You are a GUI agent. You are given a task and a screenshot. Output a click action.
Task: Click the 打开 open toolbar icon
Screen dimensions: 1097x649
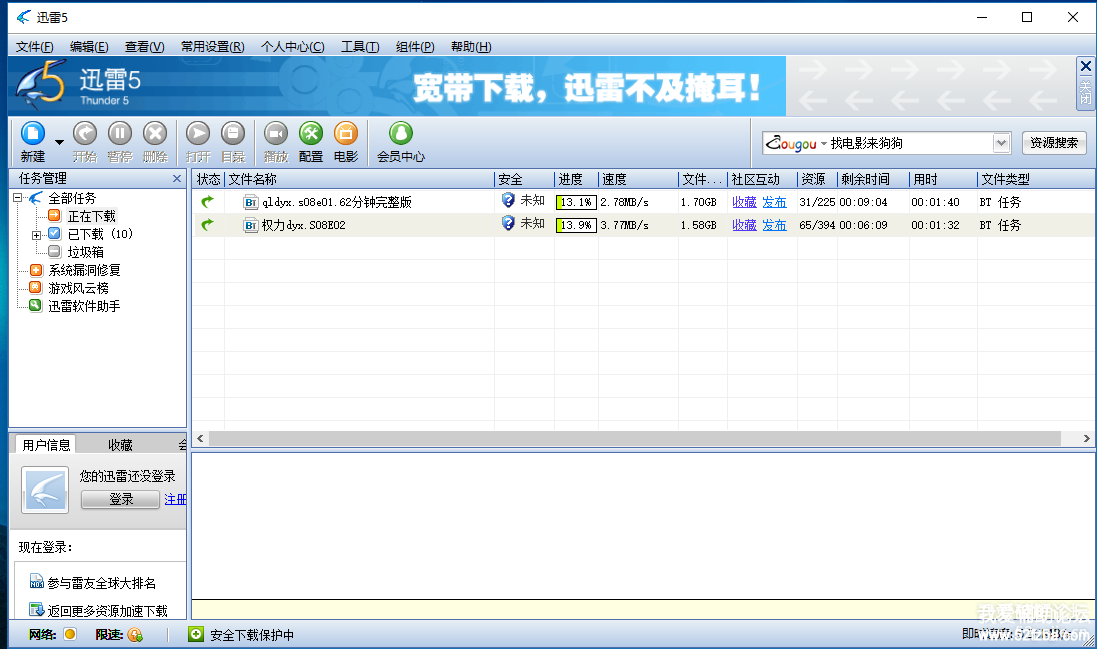pyautogui.click(x=198, y=133)
